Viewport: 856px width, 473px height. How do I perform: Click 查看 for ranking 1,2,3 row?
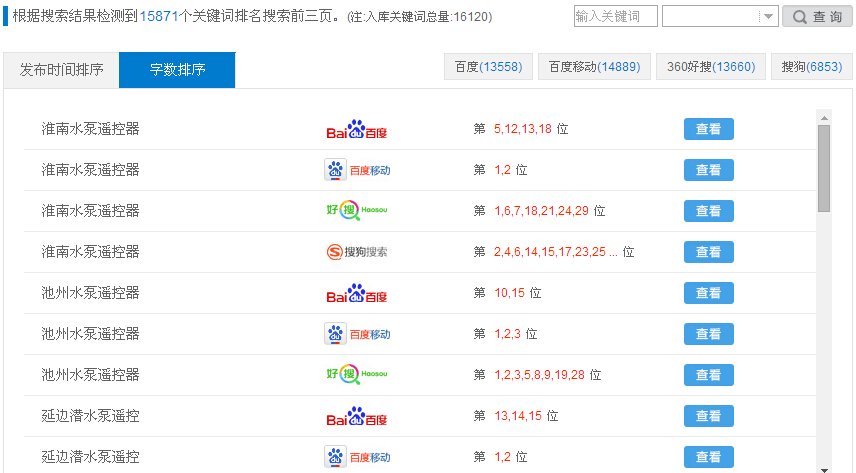(709, 334)
